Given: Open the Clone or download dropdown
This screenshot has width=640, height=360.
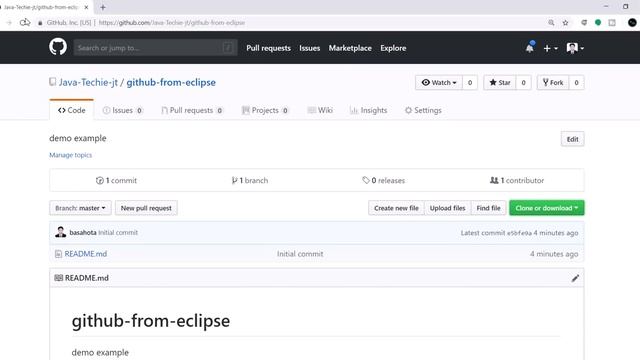Looking at the screenshot, I should 547,208.
